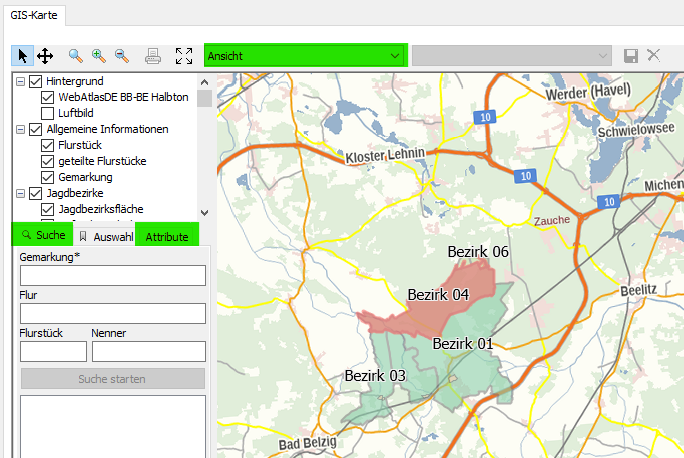Toggle the Gemarkung layer checkbox

click(x=48, y=177)
